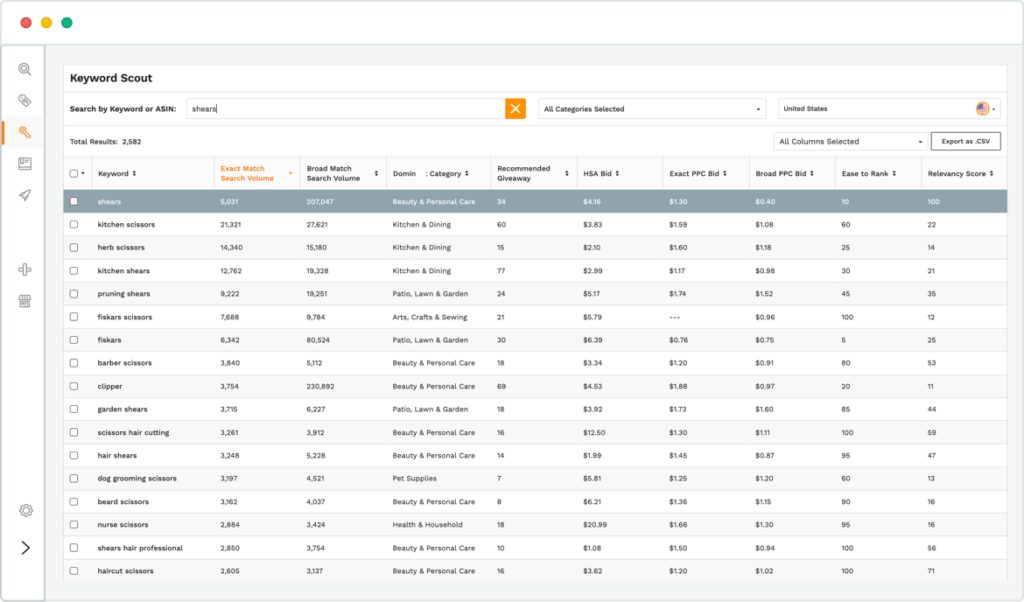
Task: Check the box for hair shears
Action: point(74,456)
